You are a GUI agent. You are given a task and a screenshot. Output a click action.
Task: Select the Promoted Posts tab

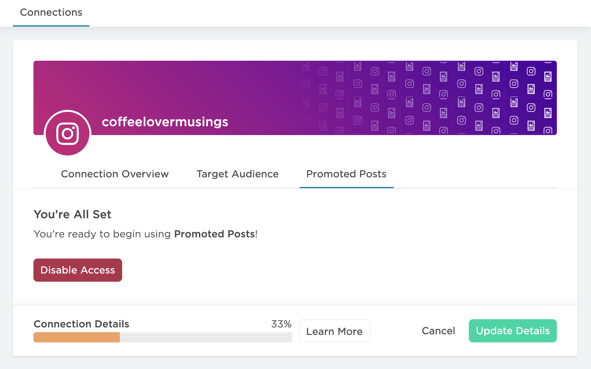[346, 174]
